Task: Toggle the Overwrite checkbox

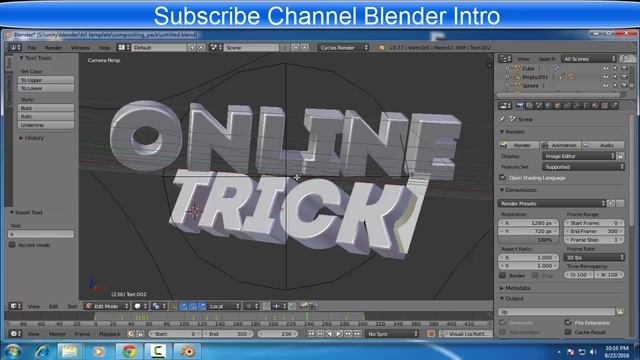Action: tap(502, 322)
